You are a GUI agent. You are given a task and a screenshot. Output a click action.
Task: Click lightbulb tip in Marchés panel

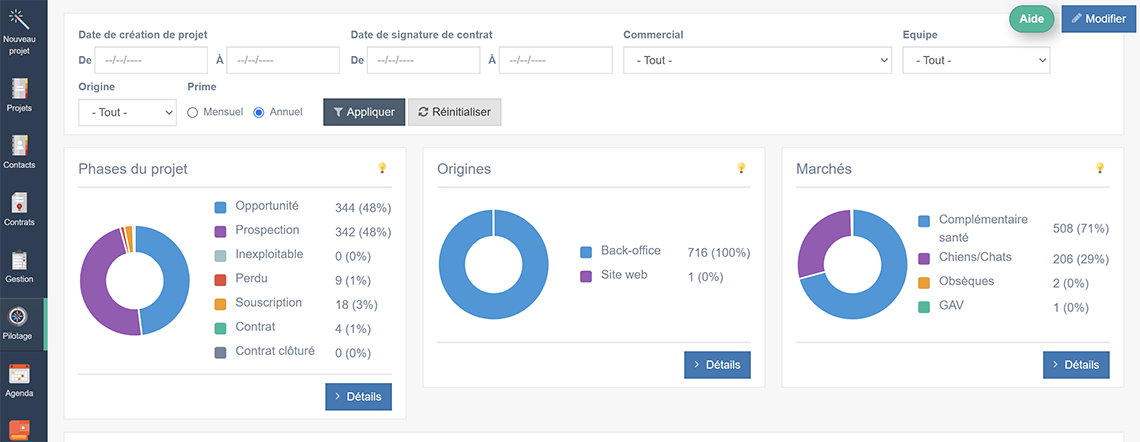coord(1099,168)
